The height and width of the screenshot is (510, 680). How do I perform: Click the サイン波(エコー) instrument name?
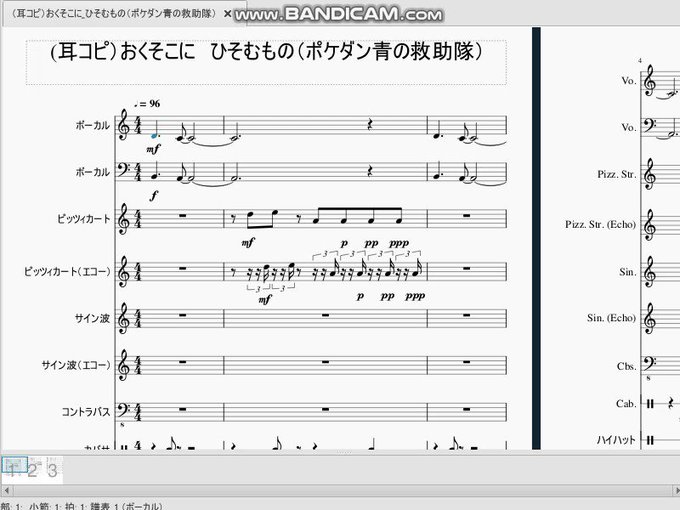[76, 365]
